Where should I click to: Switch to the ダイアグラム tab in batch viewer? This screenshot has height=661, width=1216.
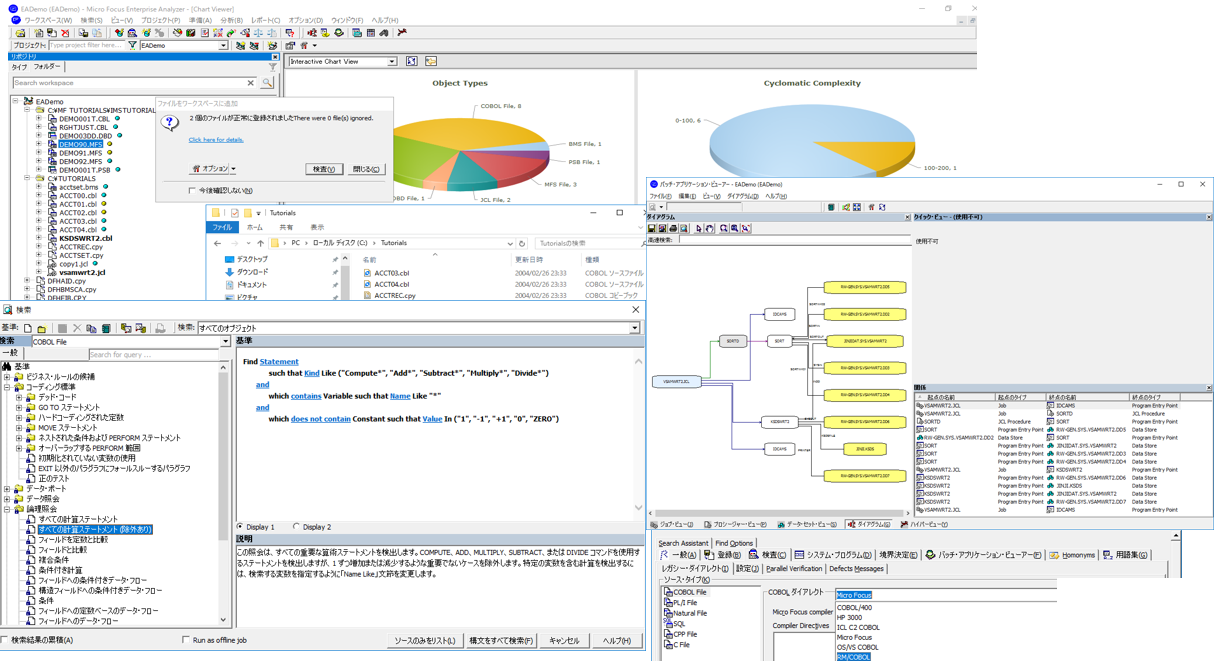click(868, 524)
